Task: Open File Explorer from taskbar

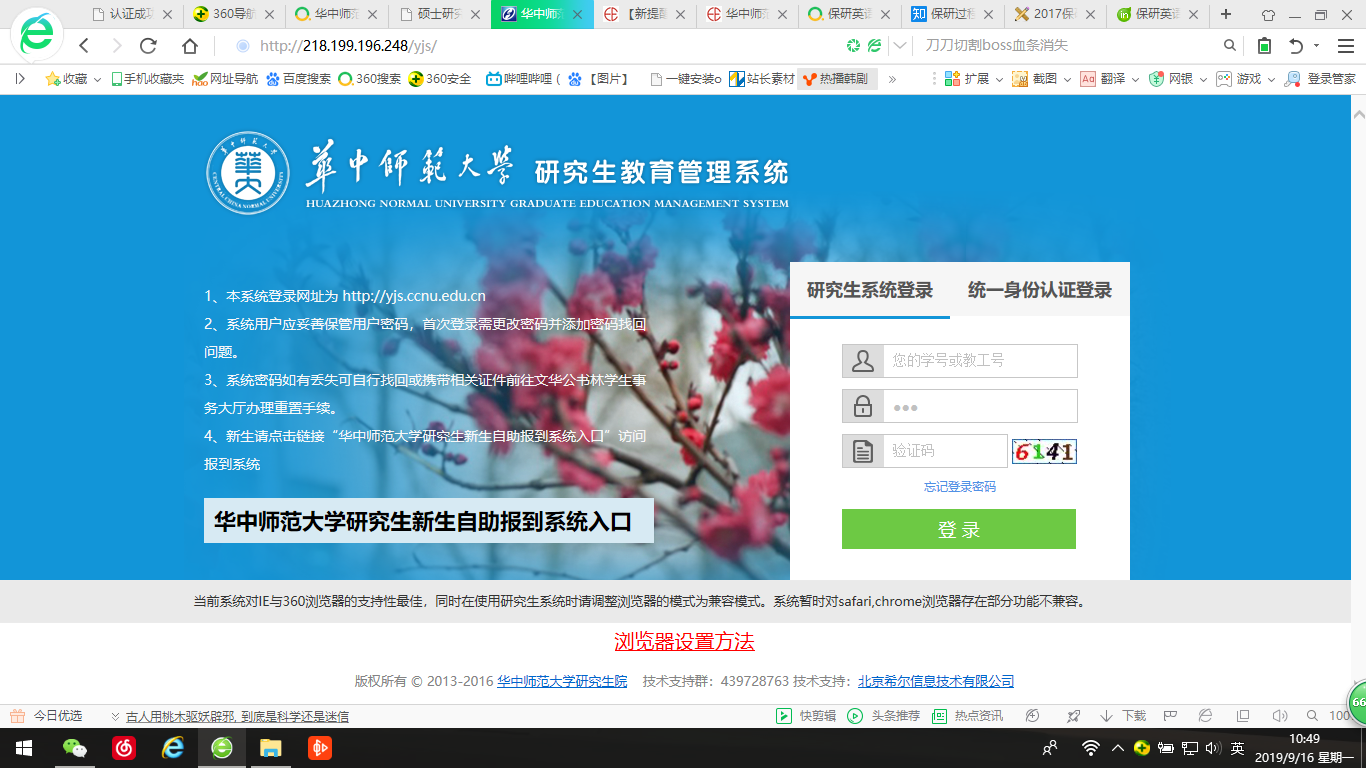Action: (271, 747)
